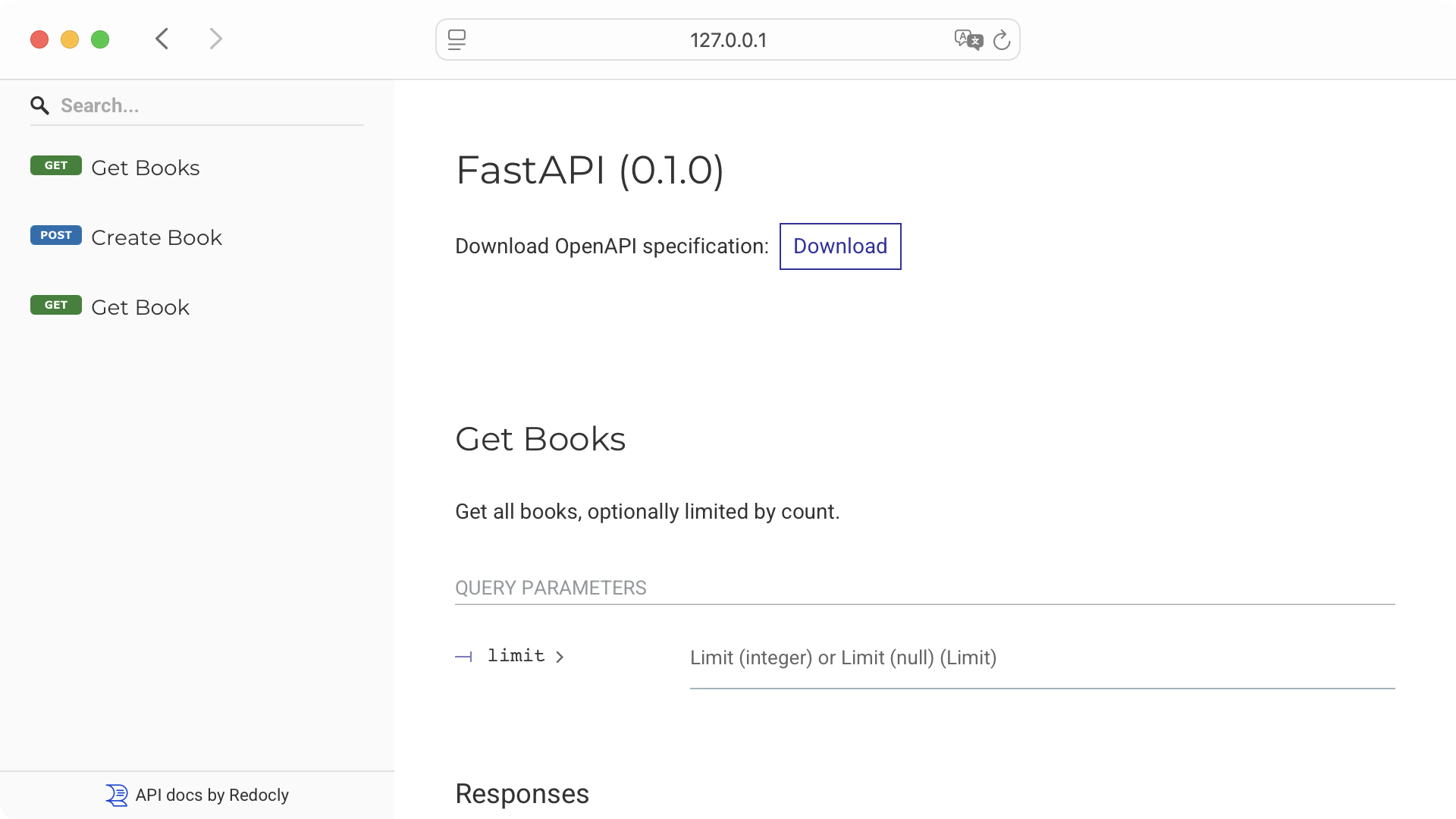Screen dimensions: 1456x819
Task: Click the limit parameter name
Action: pyautogui.click(x=516, y=655)
